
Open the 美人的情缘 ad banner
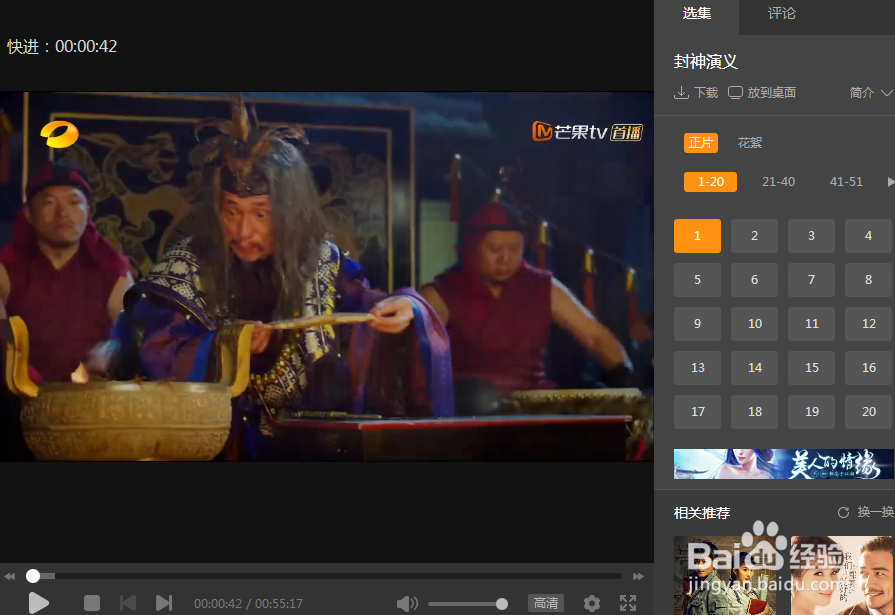click(784, 464)
